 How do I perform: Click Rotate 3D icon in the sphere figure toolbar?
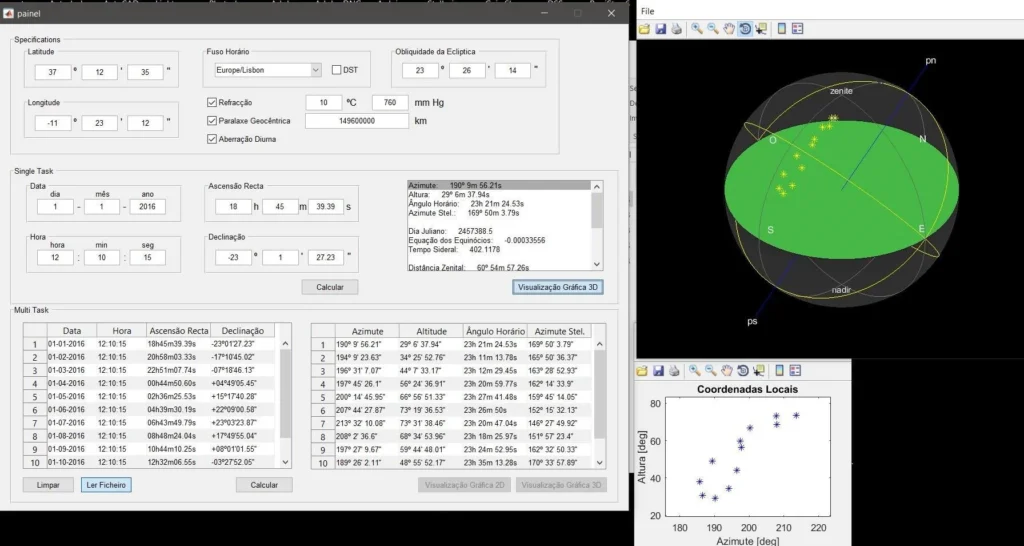click(745, 29)
